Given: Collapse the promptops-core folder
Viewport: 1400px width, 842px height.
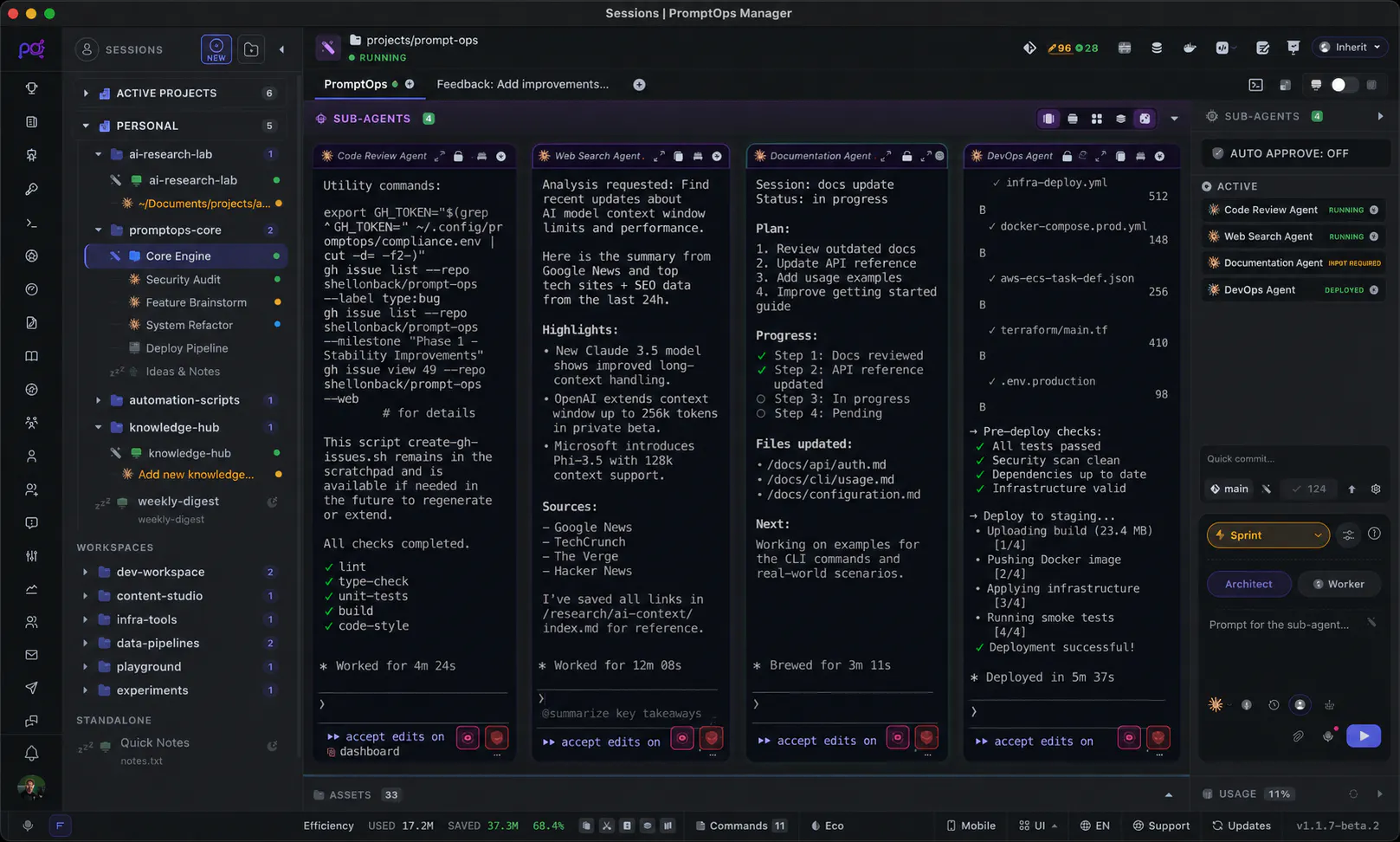Looking at the screenshot, I should (98, 230).
